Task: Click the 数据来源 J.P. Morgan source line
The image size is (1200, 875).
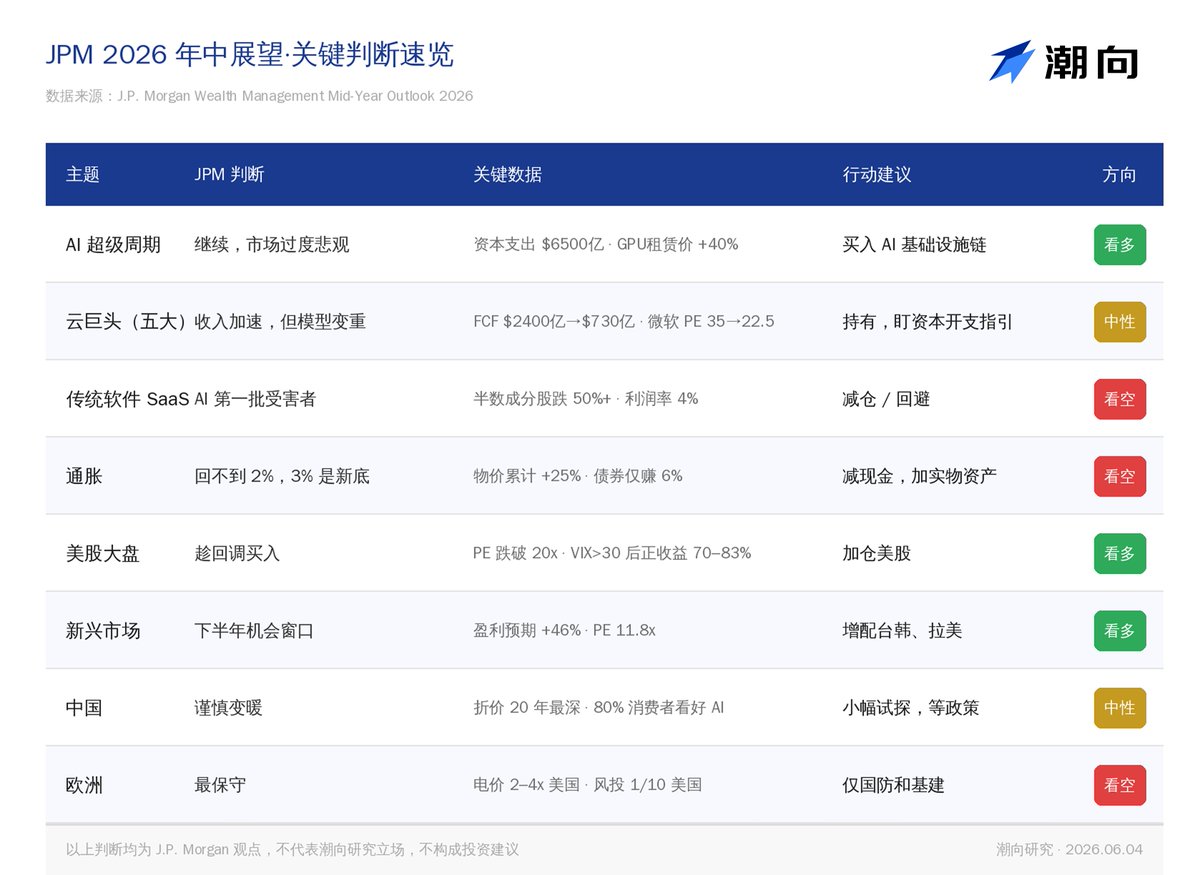Action: pos(259,96)
